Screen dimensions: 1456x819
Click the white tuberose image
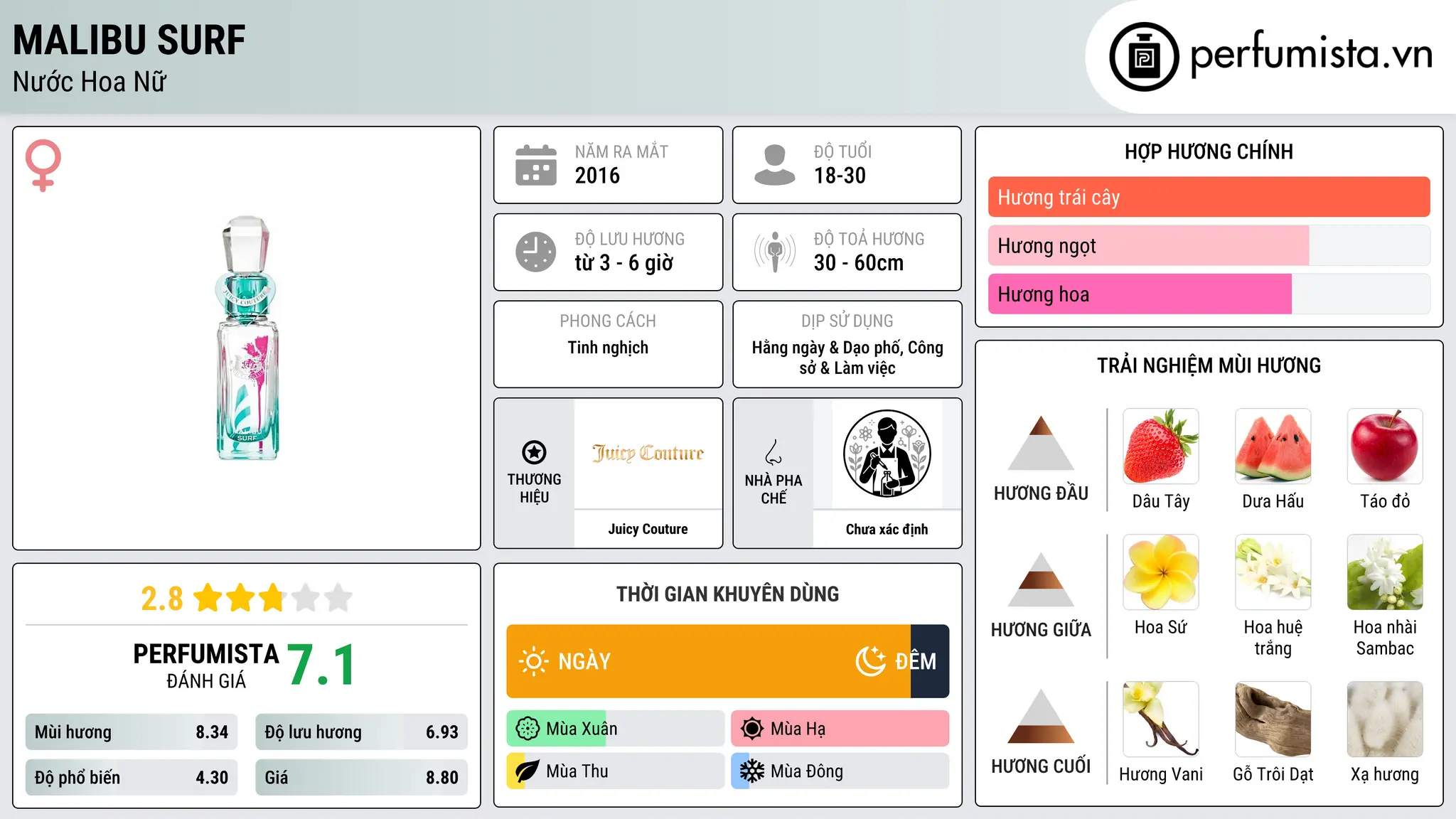[1273, 572]
